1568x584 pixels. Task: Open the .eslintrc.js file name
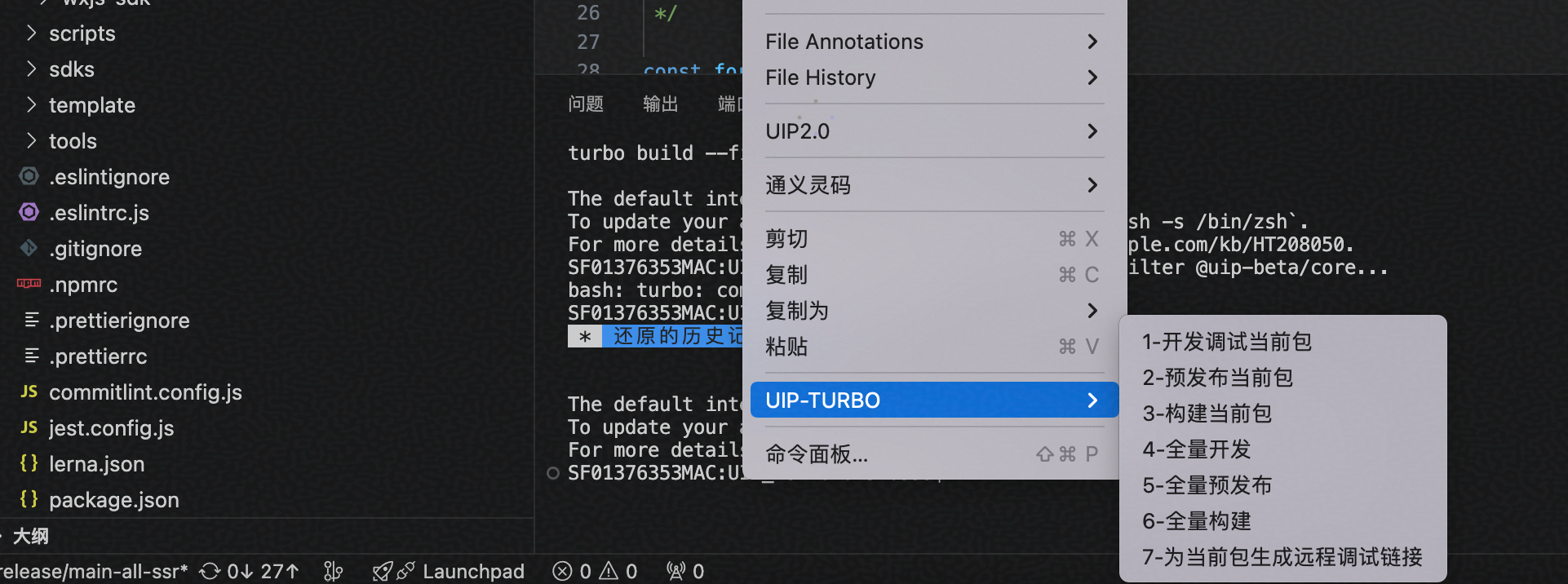tap(99, 213)
